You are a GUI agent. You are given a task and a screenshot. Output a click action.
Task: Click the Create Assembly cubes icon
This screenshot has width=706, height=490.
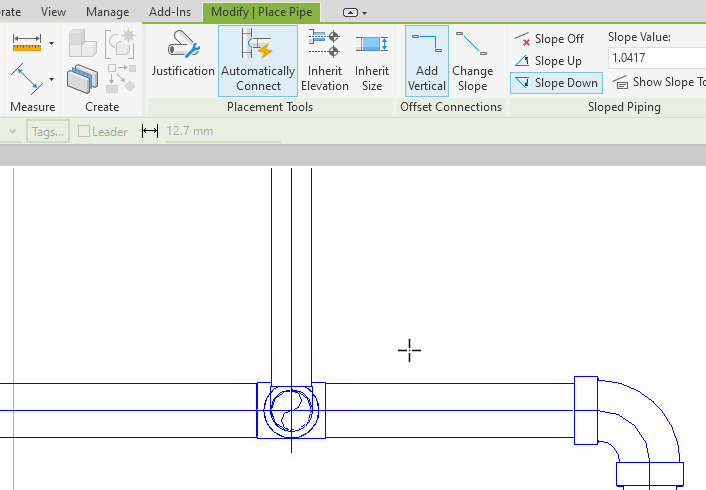[82, 43]
